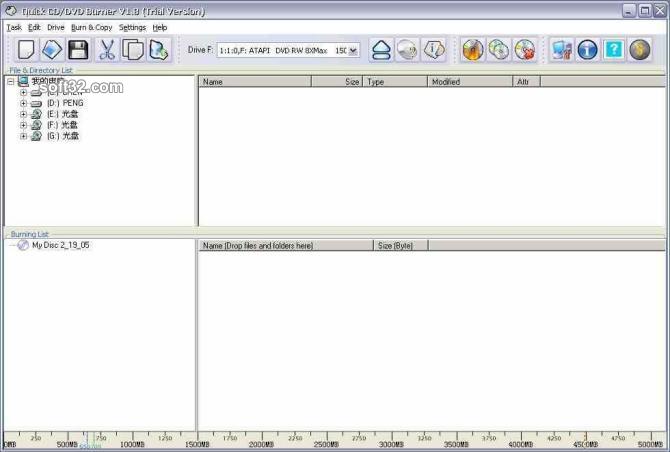
Task: Open the Burn & Copy menu
Action: [x=91, y=27]
